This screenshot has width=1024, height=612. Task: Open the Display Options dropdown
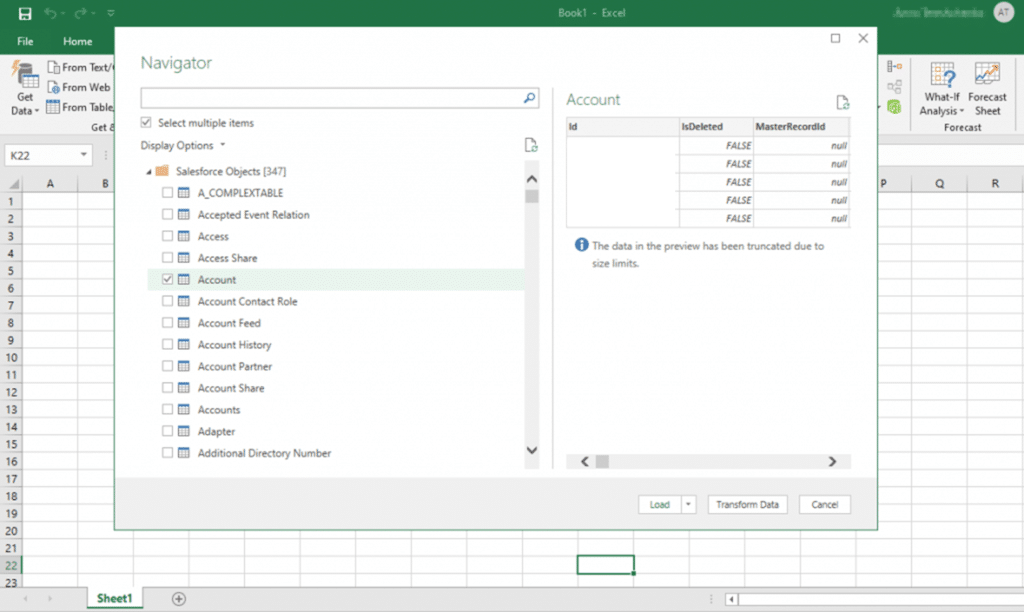[x=183, y=145]
